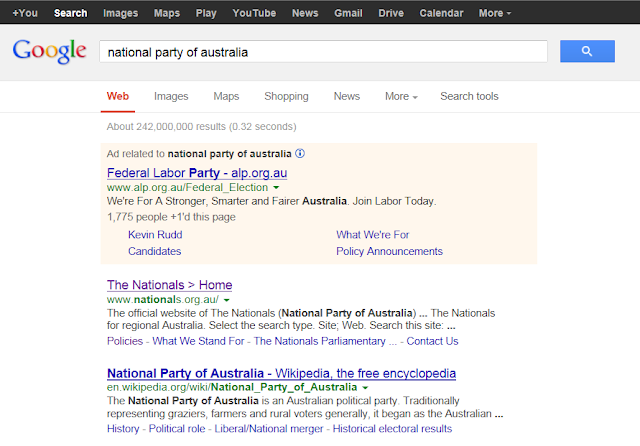Expand the green arrow beside nationals.org.au URL
Viewport: 640px width, 446px height.
click(227, 300)
